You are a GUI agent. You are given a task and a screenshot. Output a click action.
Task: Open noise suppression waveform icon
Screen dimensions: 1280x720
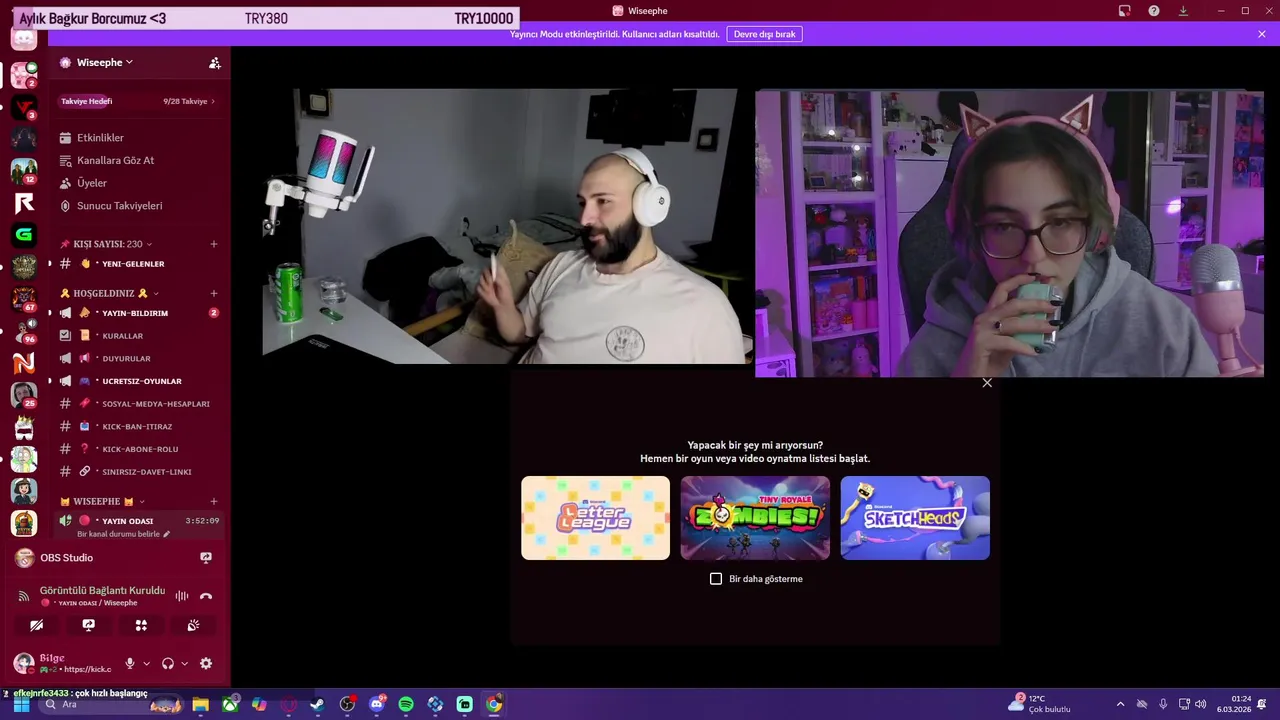pos(182,596)
